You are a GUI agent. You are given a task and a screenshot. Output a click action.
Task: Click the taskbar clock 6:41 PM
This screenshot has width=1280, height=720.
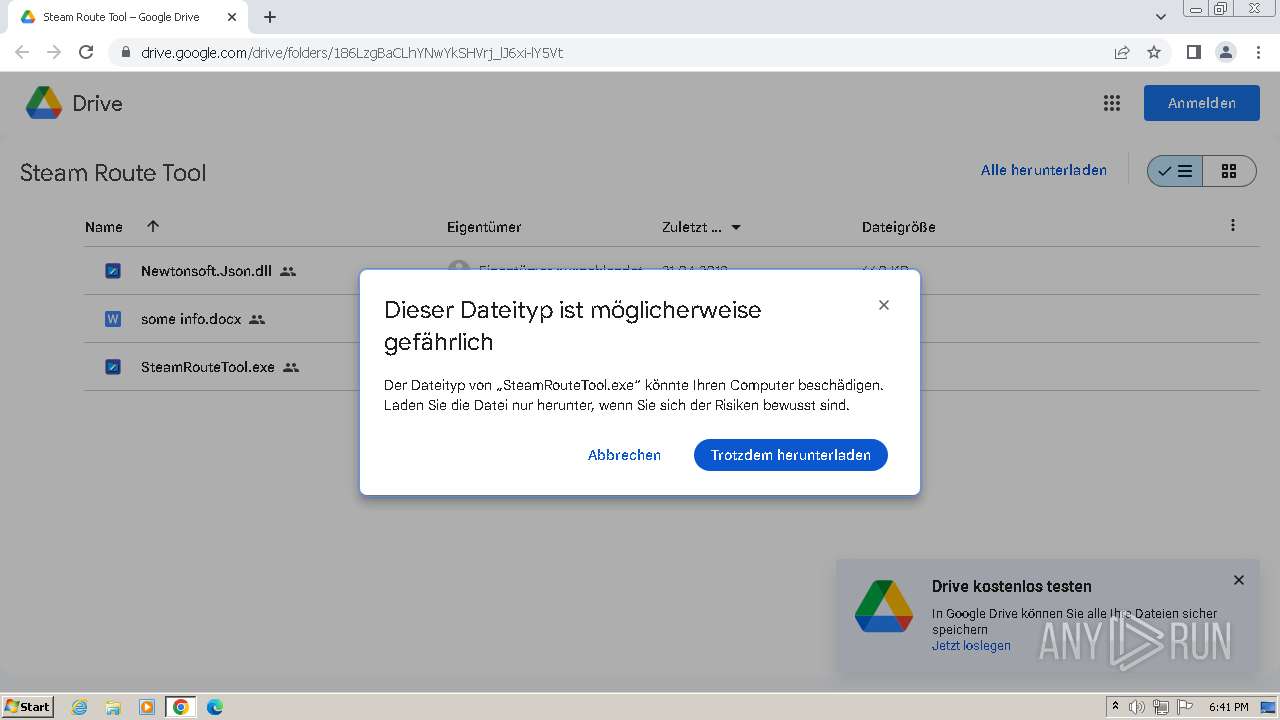point(1229,707)
